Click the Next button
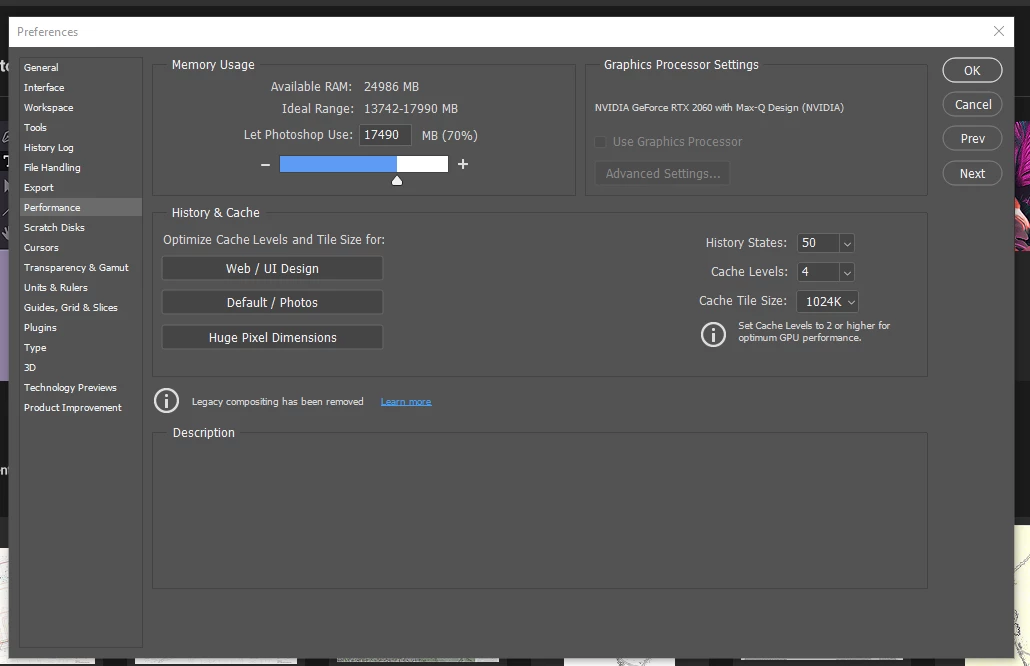The height and width of the screenshot is (666, 1030). click(x=972, y=173)
